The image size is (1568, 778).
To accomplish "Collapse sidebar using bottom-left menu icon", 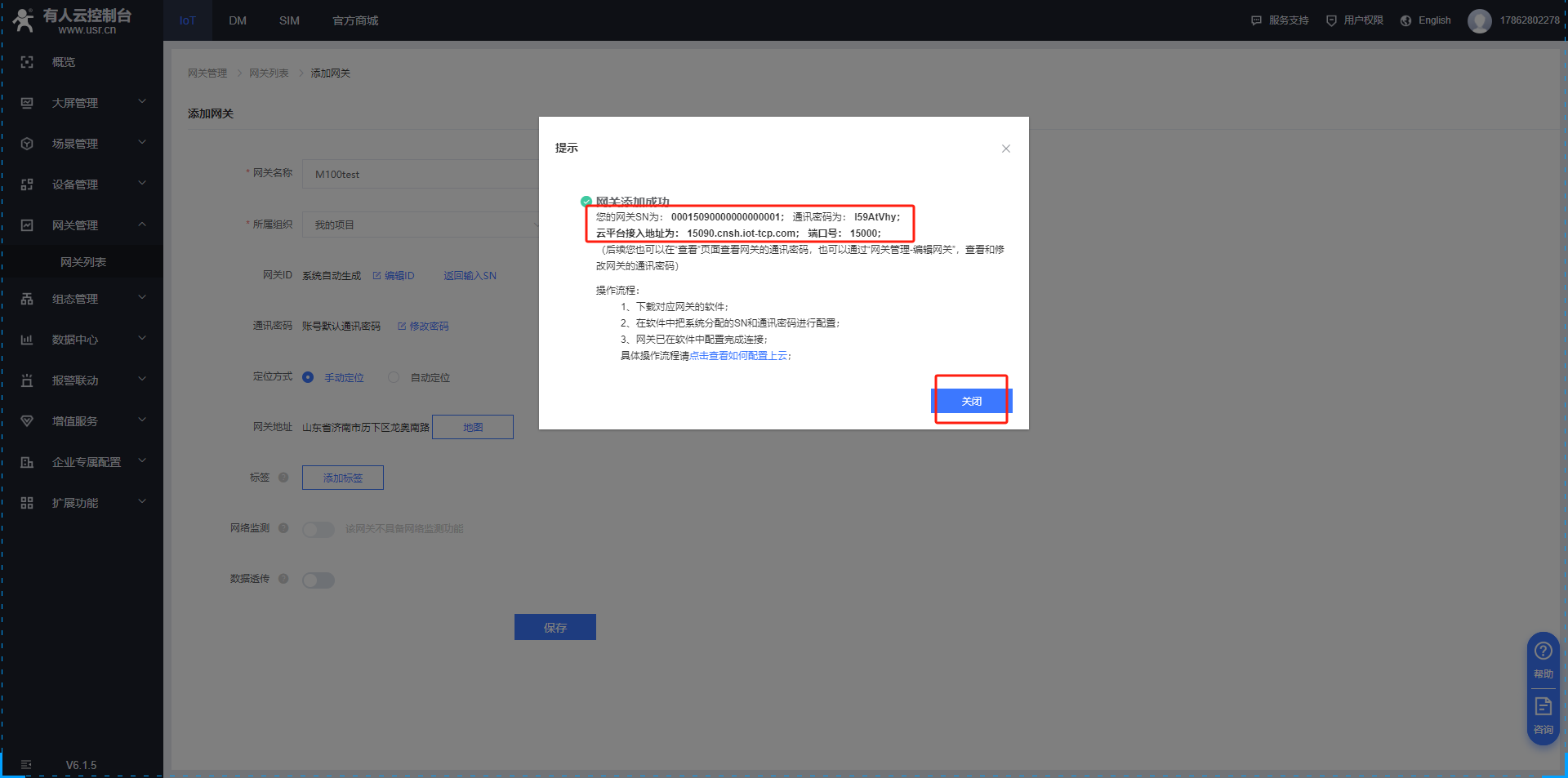I will click(26, 764).
